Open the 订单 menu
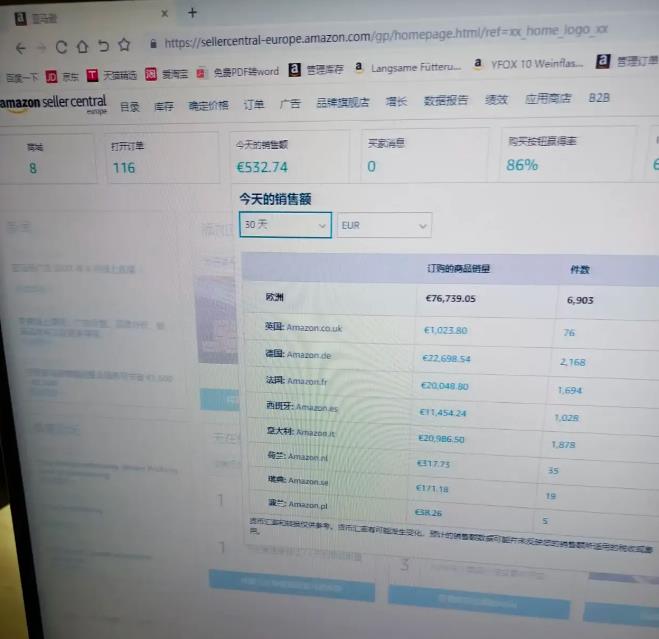Screen dimensions: 659x639 coord(254,104)
